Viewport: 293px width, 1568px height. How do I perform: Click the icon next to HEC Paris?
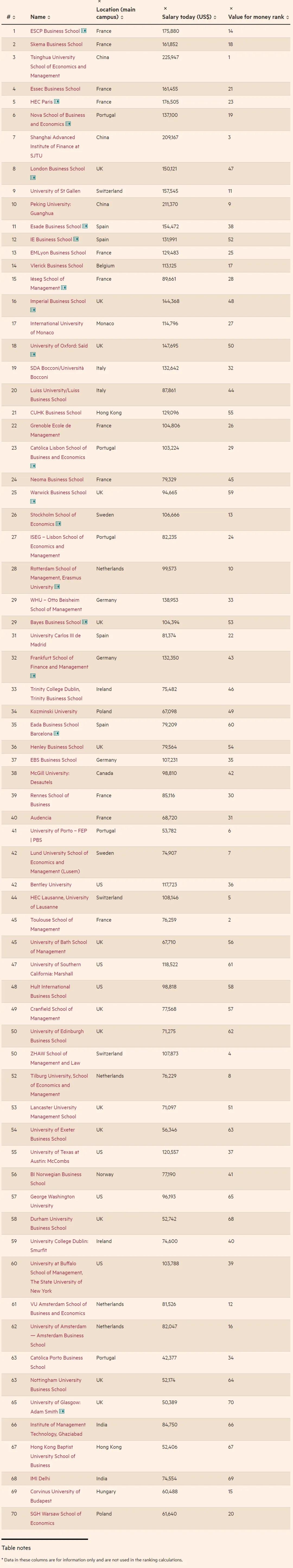tap(56, 102)
